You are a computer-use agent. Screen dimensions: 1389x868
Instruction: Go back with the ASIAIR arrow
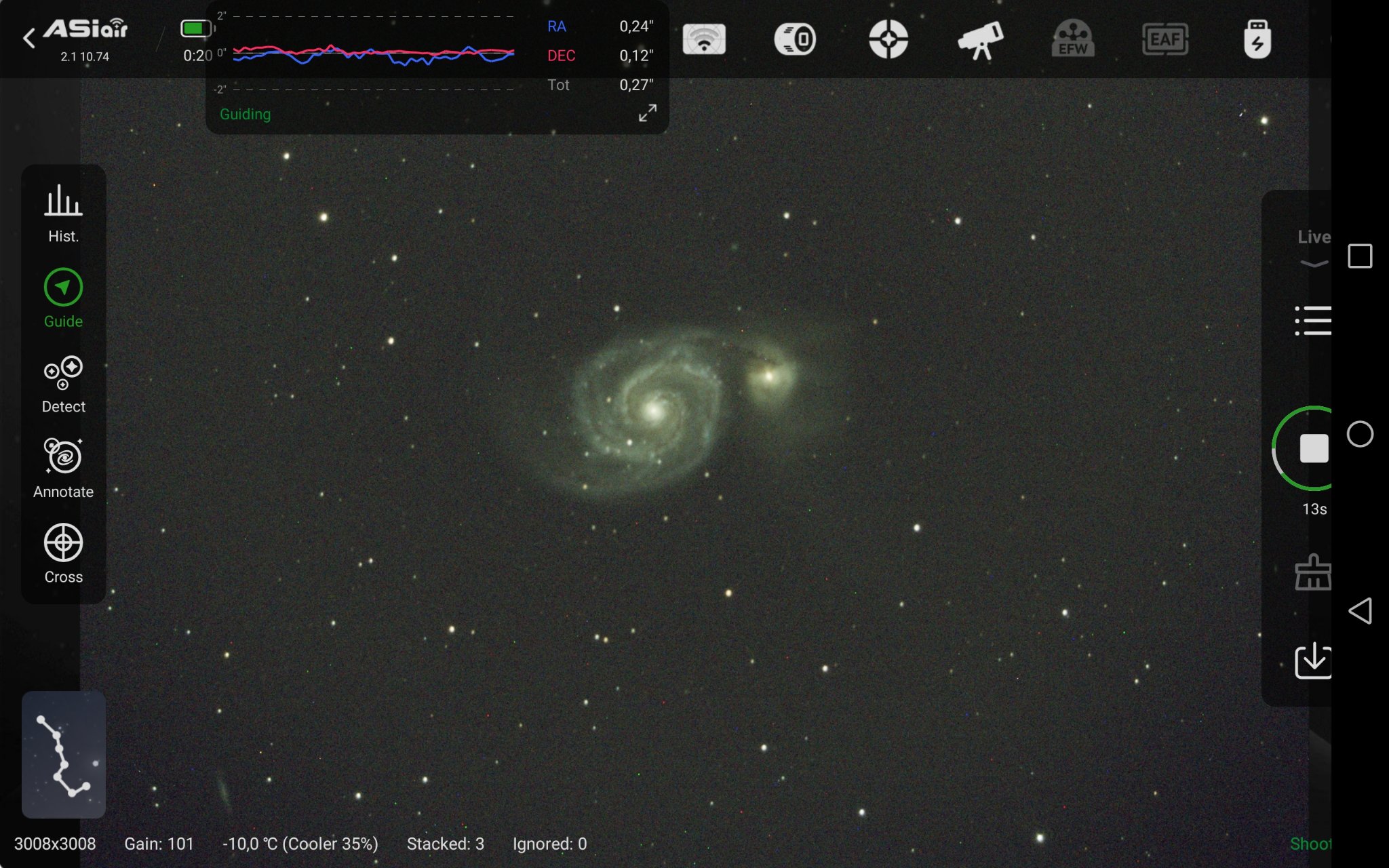[28, 39]
